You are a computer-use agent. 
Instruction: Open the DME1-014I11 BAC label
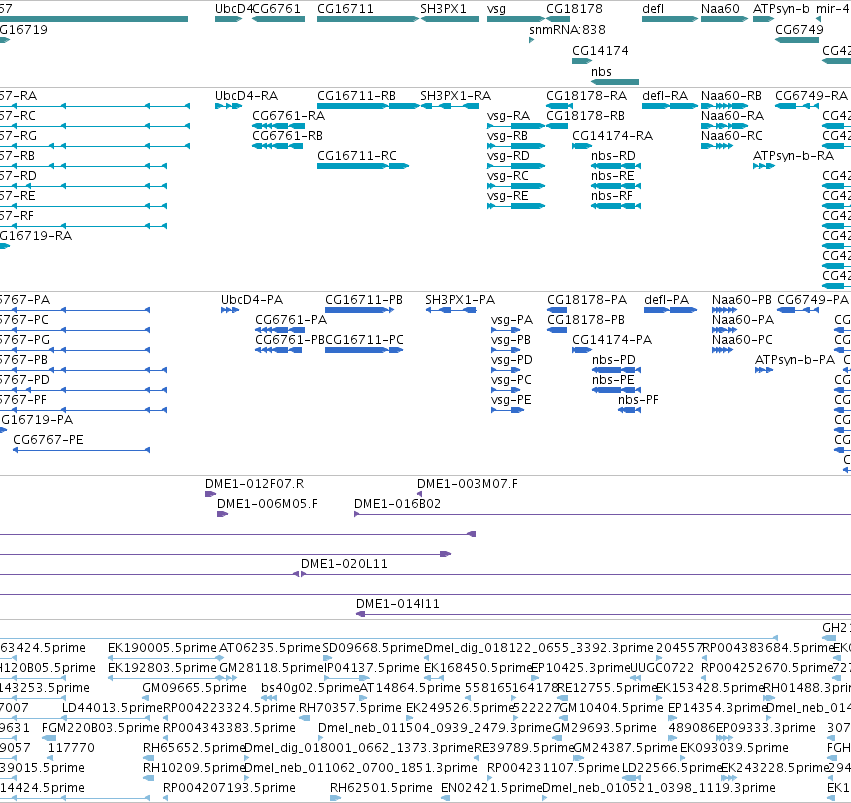[x=398, y=604]
